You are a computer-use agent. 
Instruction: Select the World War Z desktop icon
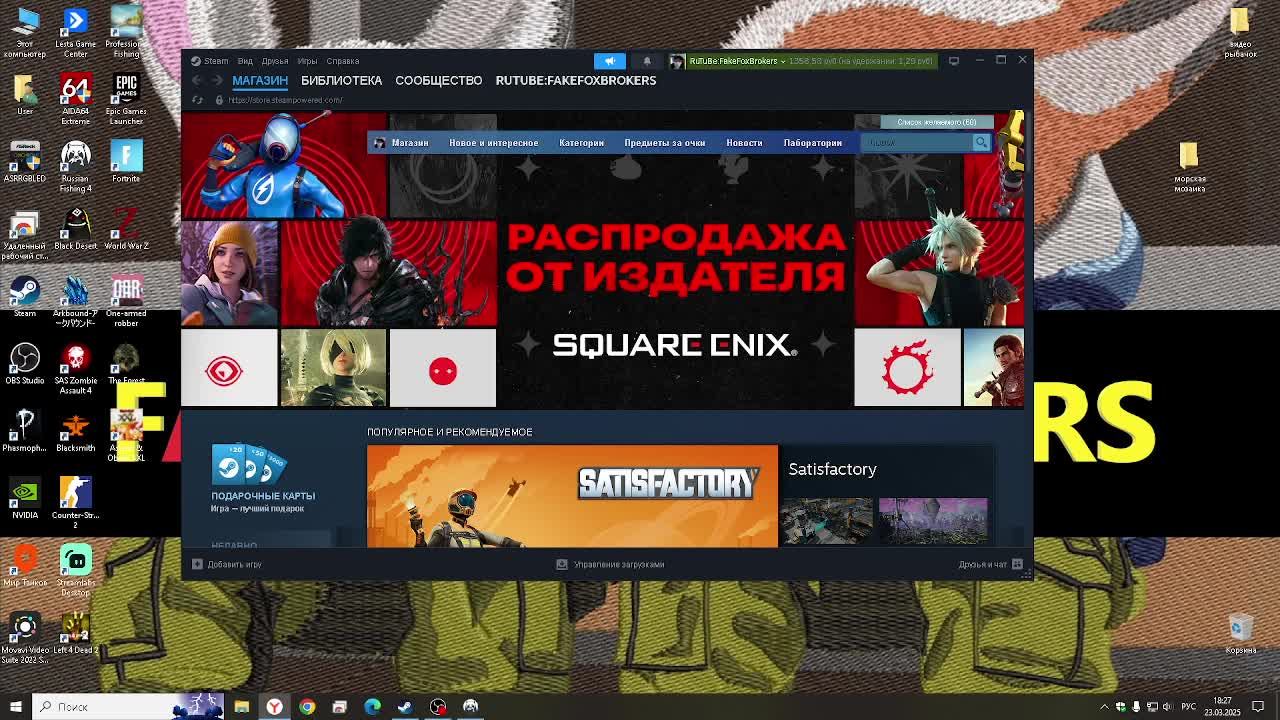126,229
